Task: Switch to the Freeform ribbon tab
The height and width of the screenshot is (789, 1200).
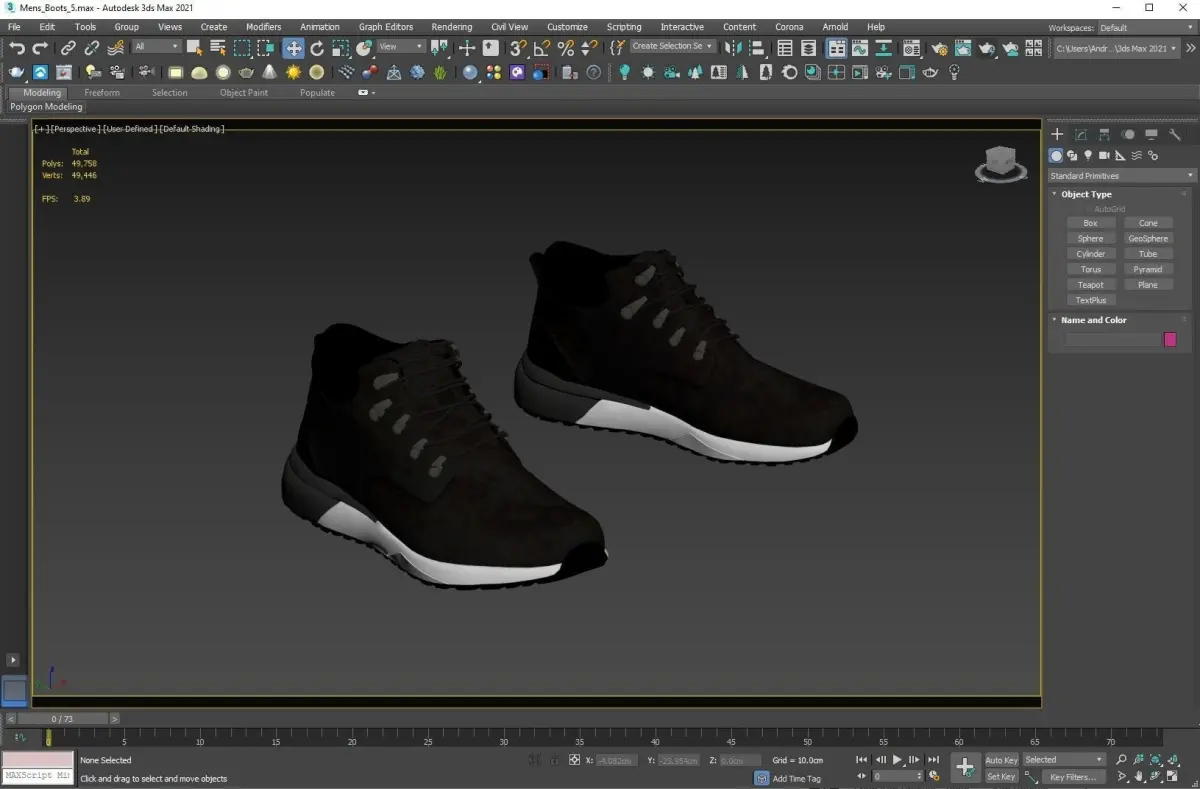Action: point(102,93)
